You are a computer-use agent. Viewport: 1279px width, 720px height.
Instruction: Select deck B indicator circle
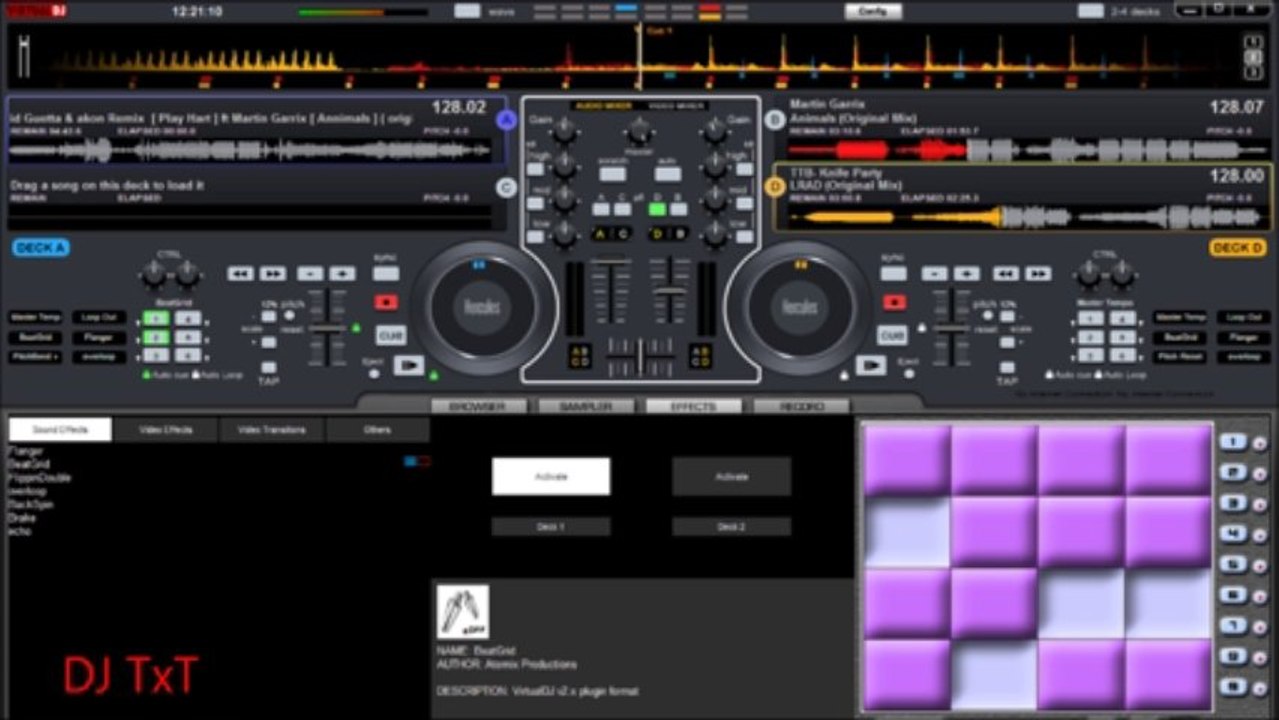tap(773, 120)
